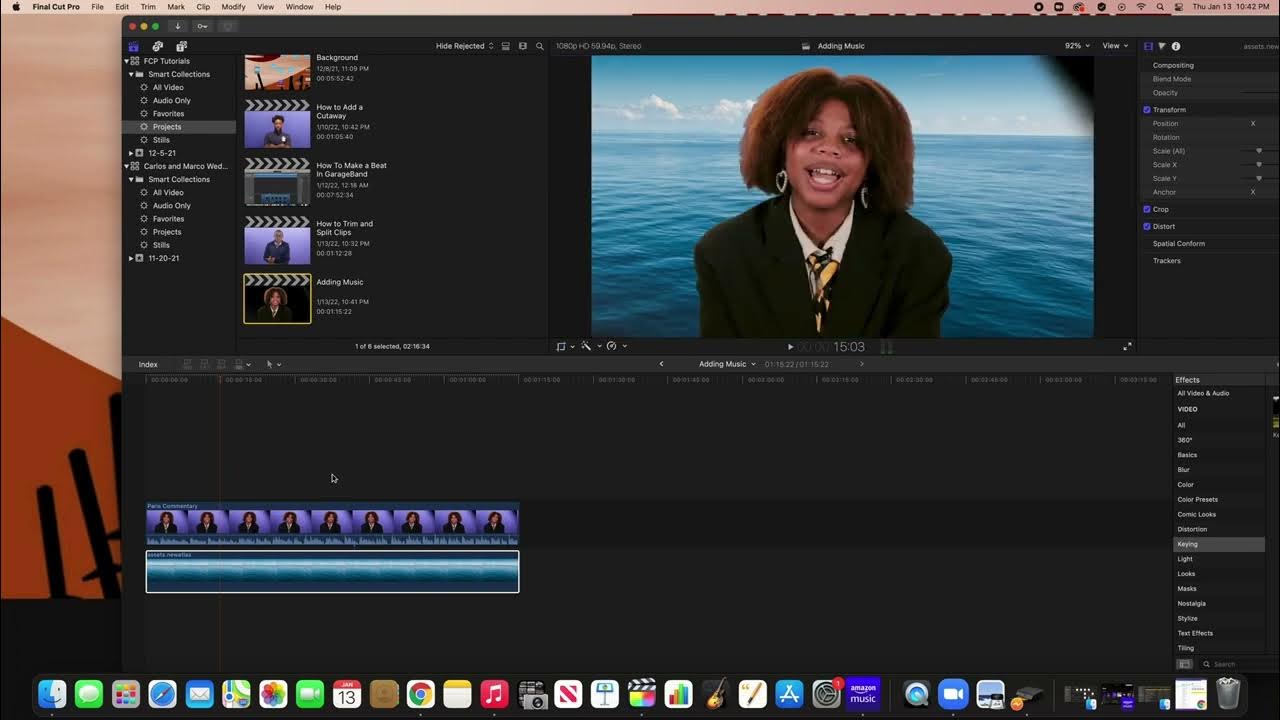Click the Connect clip to storyline button
Screen dimensions: 1280x720
(187, 364)
